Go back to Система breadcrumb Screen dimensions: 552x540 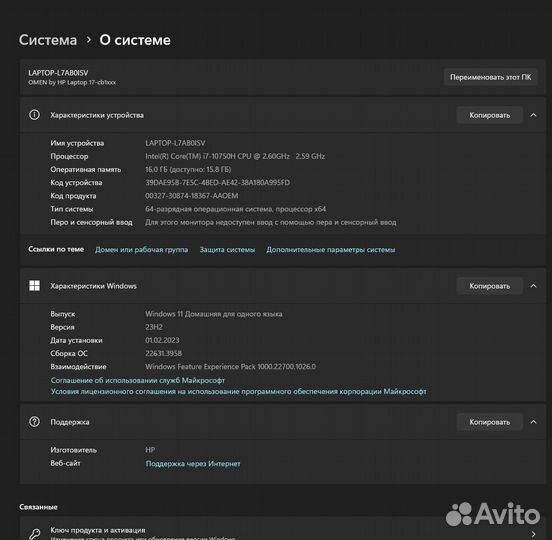tap(48, 40)
